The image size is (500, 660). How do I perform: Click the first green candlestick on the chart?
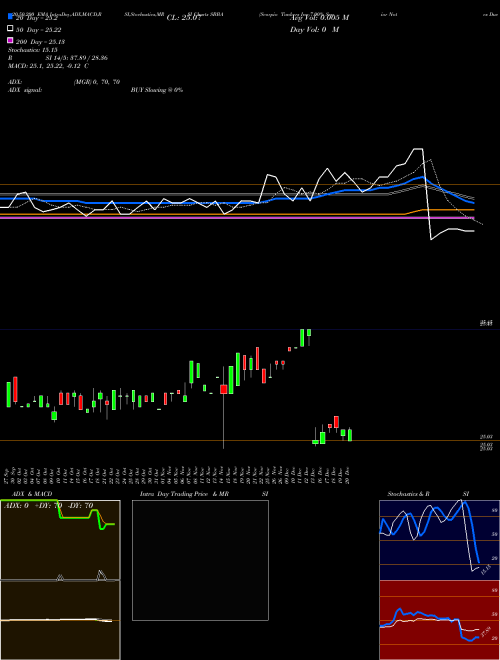pos(8,394)
